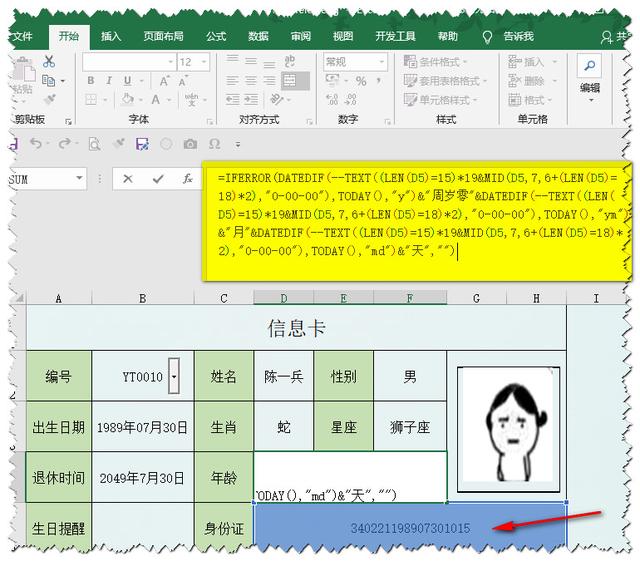This screenshot has height=561, width=640.
Task: Click the Comma Style icon
Action: [379, 80]
